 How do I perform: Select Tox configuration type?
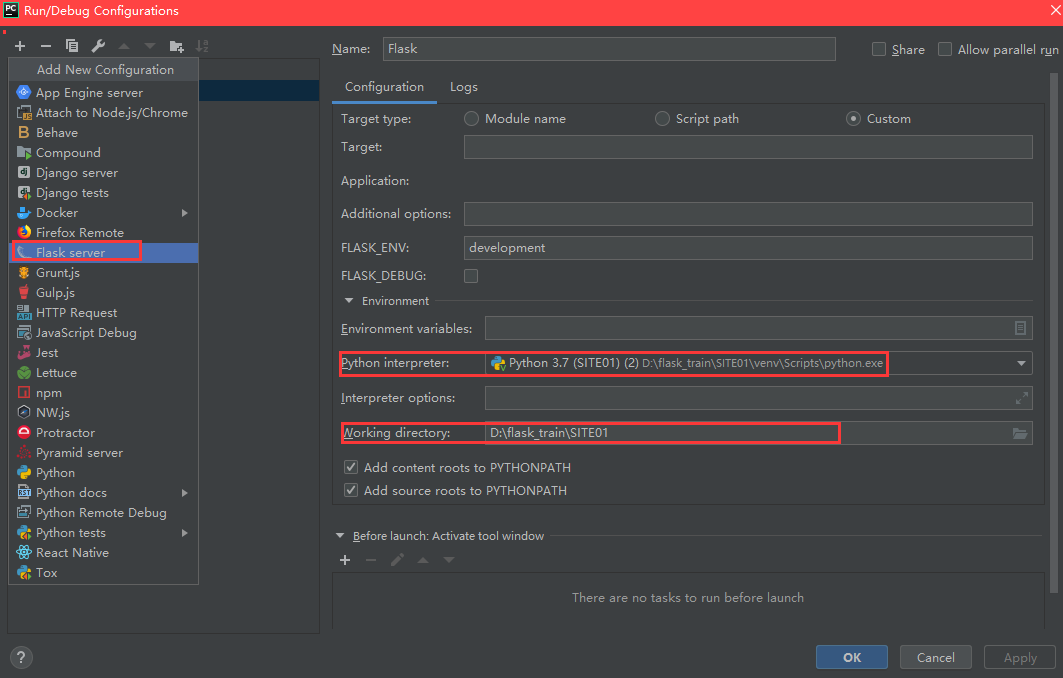(x=104, y=572)
